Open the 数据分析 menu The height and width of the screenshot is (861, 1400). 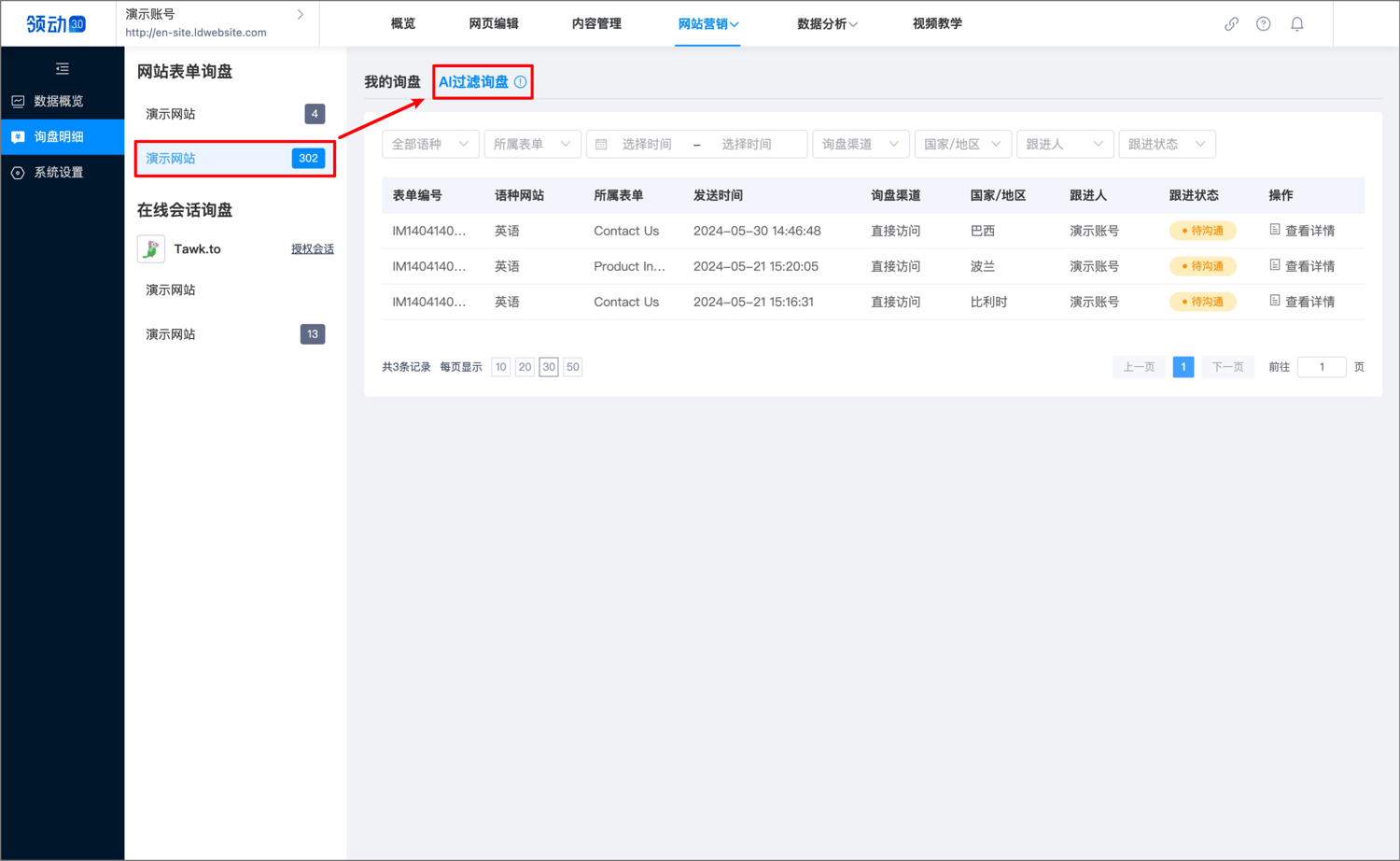point(826,24)
